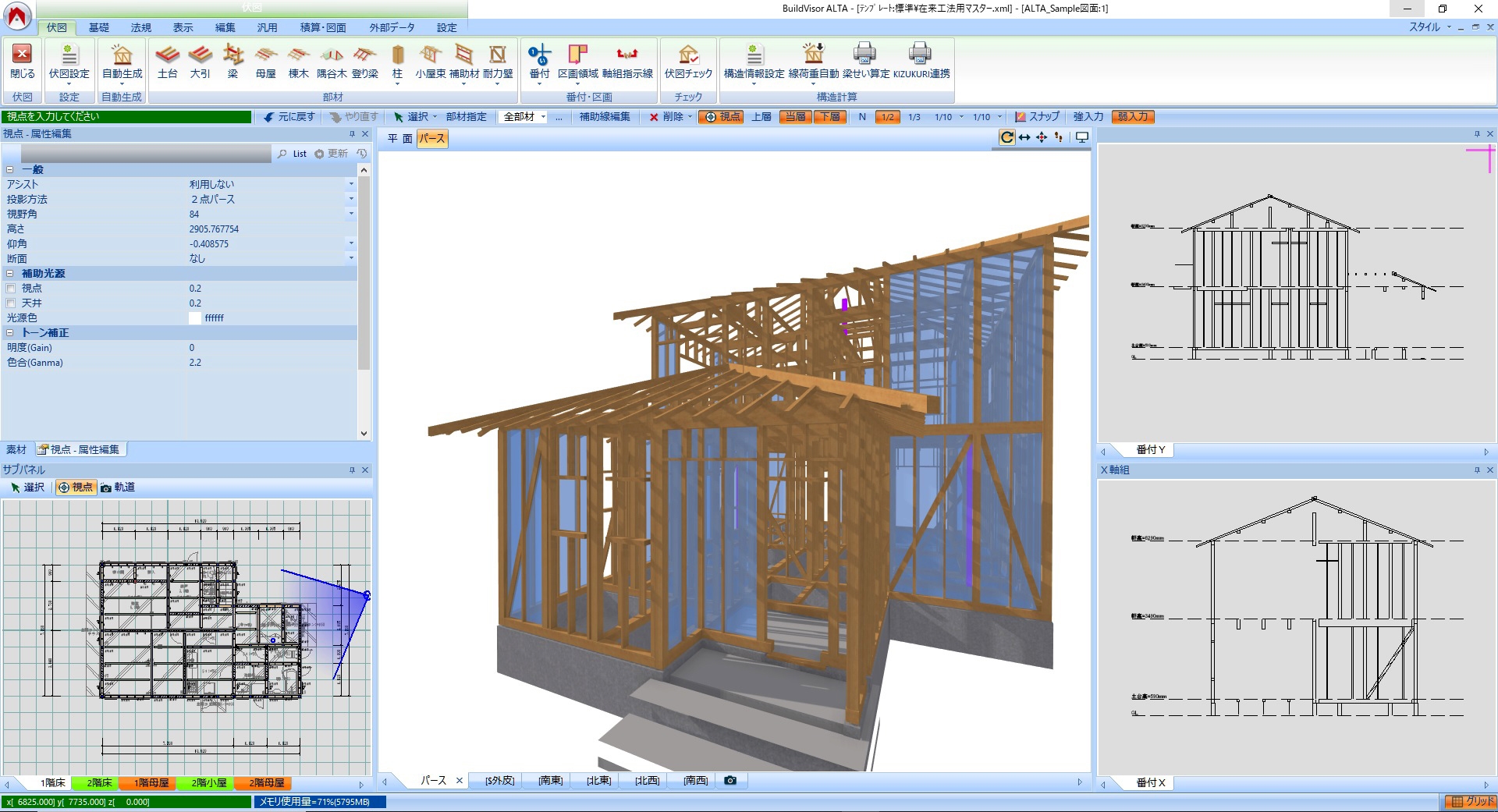Toggle the スナップ snap option
The width and height of the screenshot is (1498, 812).
click(x=1037, y=117)
